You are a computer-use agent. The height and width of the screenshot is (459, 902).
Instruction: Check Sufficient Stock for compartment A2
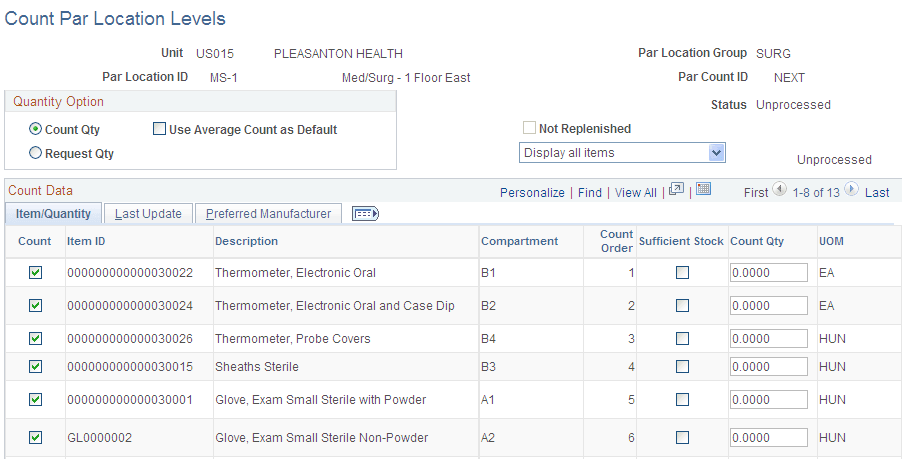click(682, 438)
